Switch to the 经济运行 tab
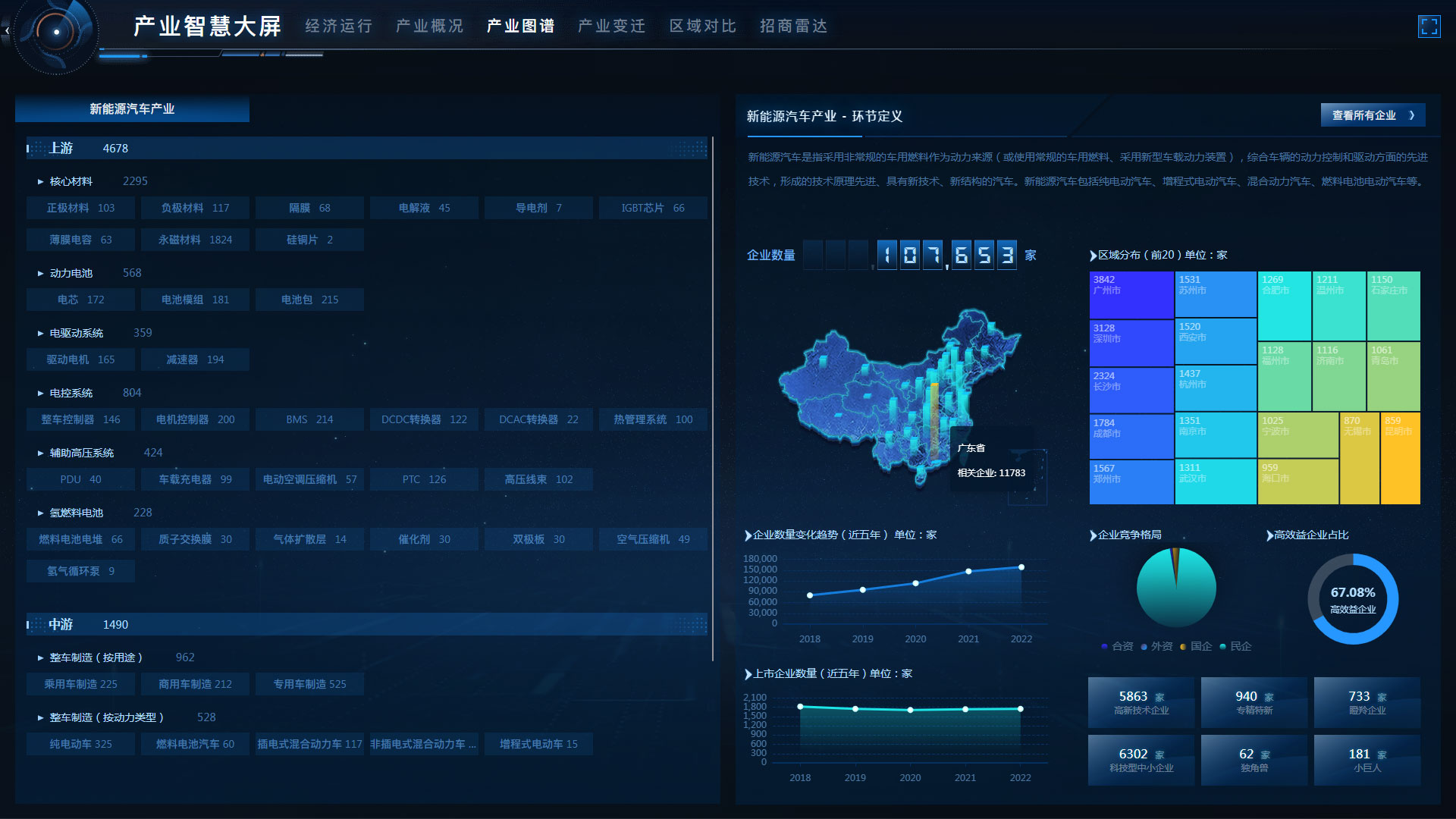Screen dimensions: 1456x819 [338, 27]
